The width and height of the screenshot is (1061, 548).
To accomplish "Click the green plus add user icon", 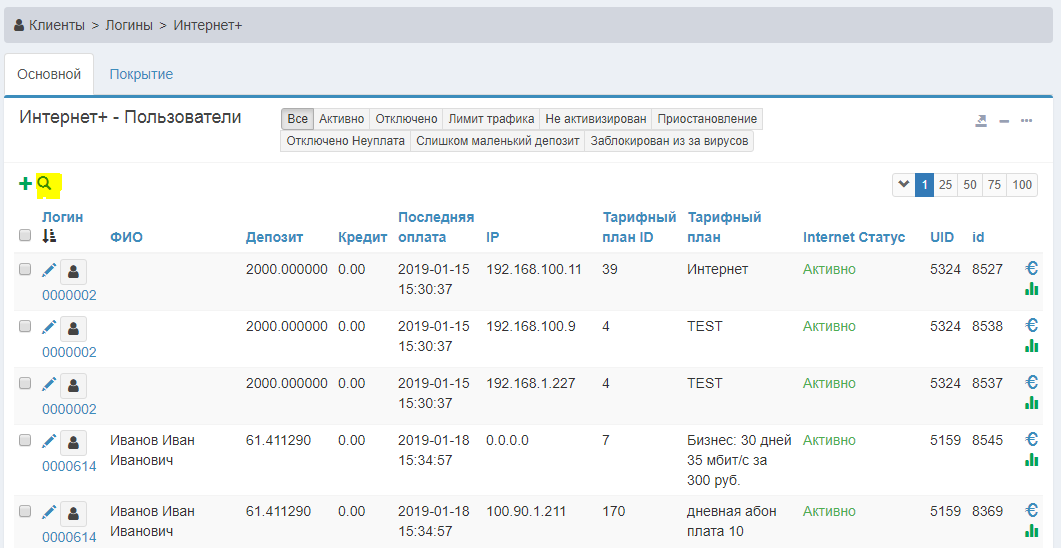I will (25, 184).
